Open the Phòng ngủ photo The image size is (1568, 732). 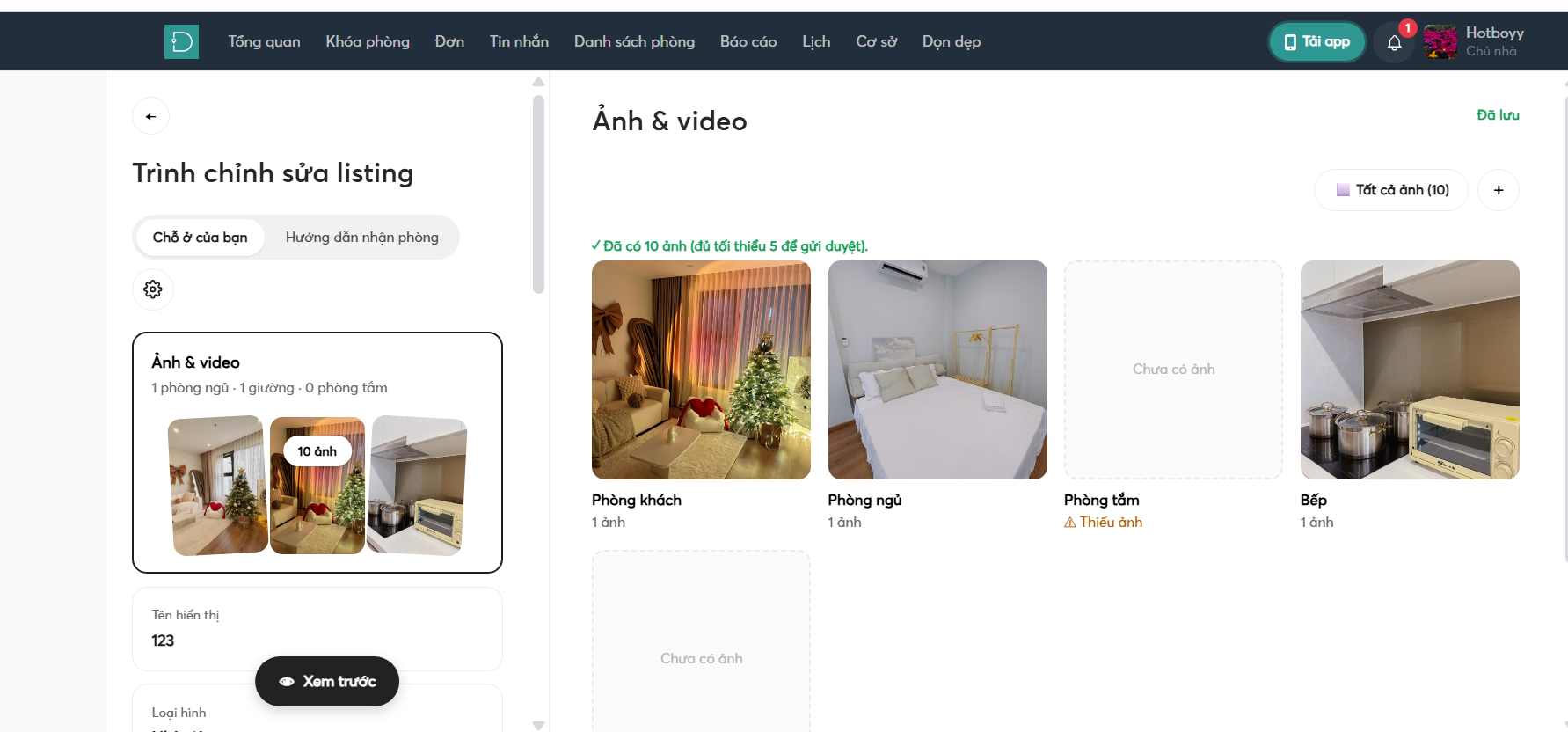937,370
